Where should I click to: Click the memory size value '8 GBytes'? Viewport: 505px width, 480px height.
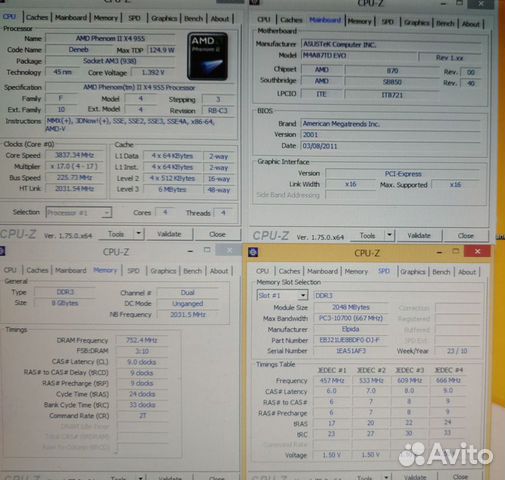[65, 303]
